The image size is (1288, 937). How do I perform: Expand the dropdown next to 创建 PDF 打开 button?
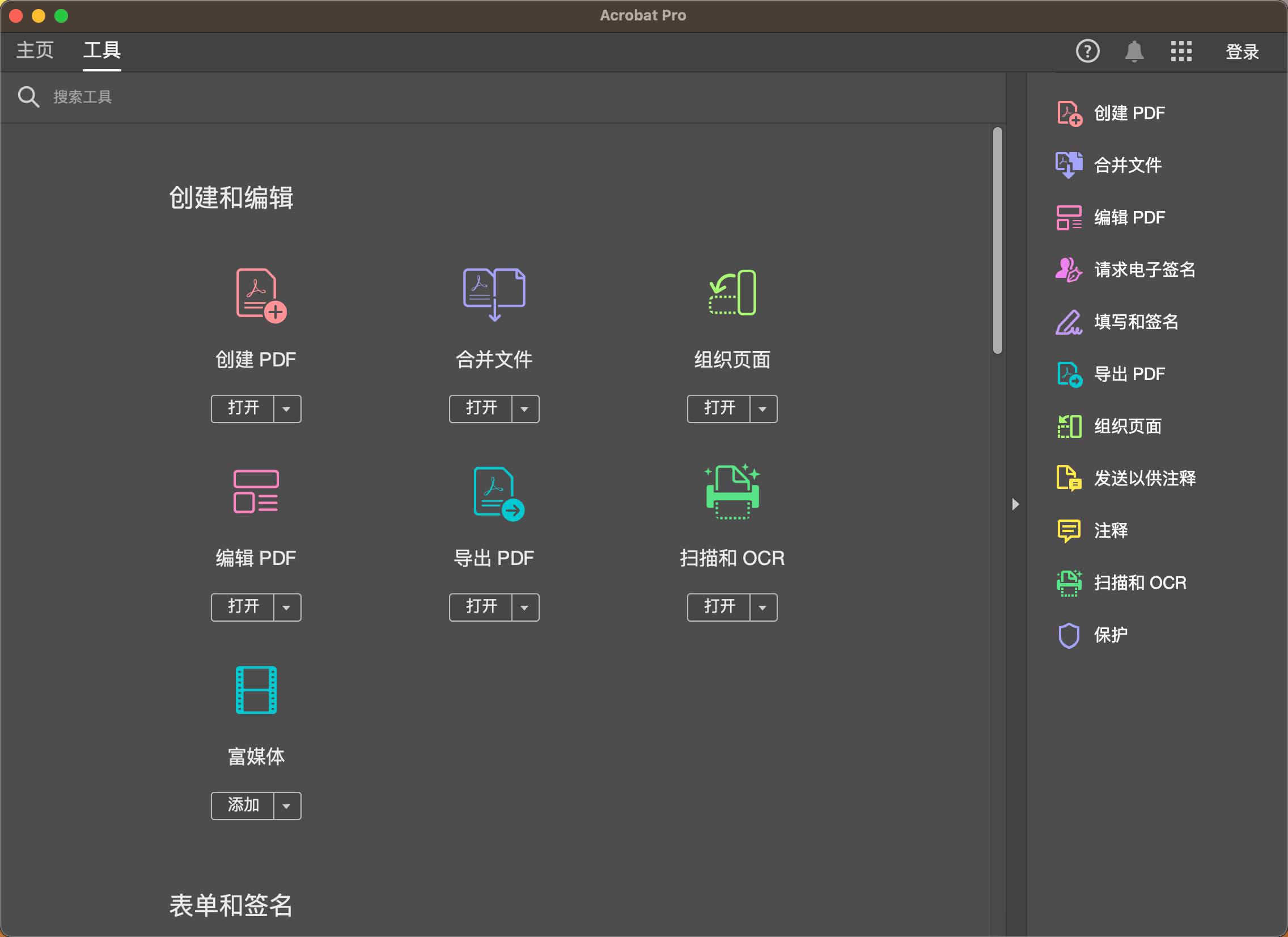tap(287, 408)
